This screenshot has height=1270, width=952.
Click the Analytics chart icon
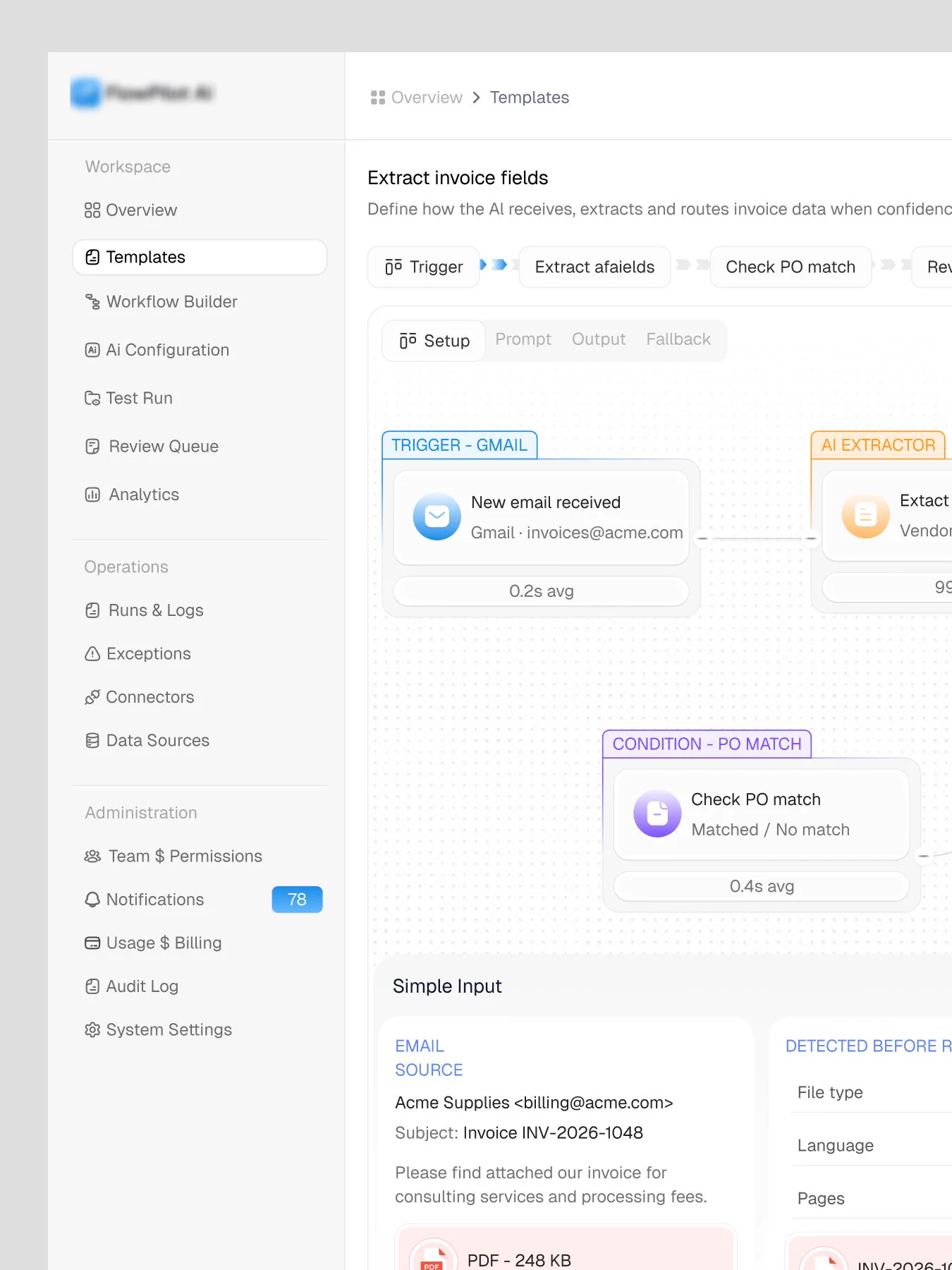92,495
